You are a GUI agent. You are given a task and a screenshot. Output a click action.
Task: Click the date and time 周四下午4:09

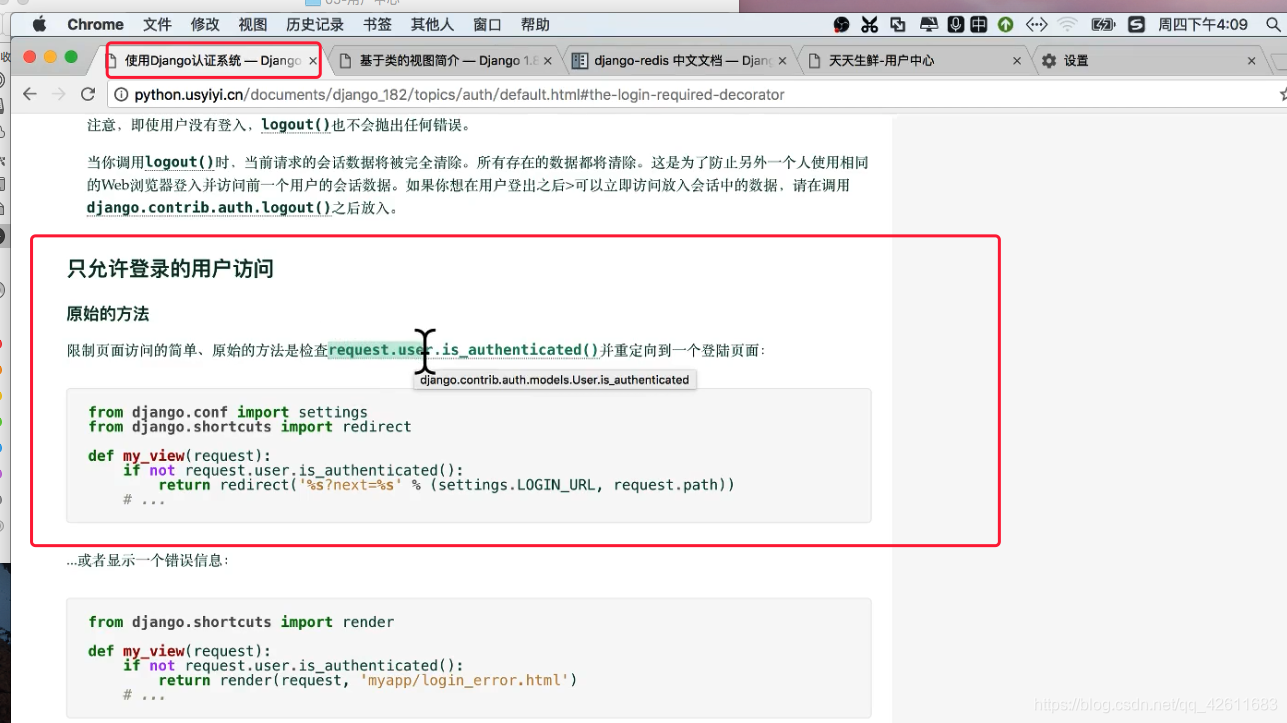[x=1203, y=24]
